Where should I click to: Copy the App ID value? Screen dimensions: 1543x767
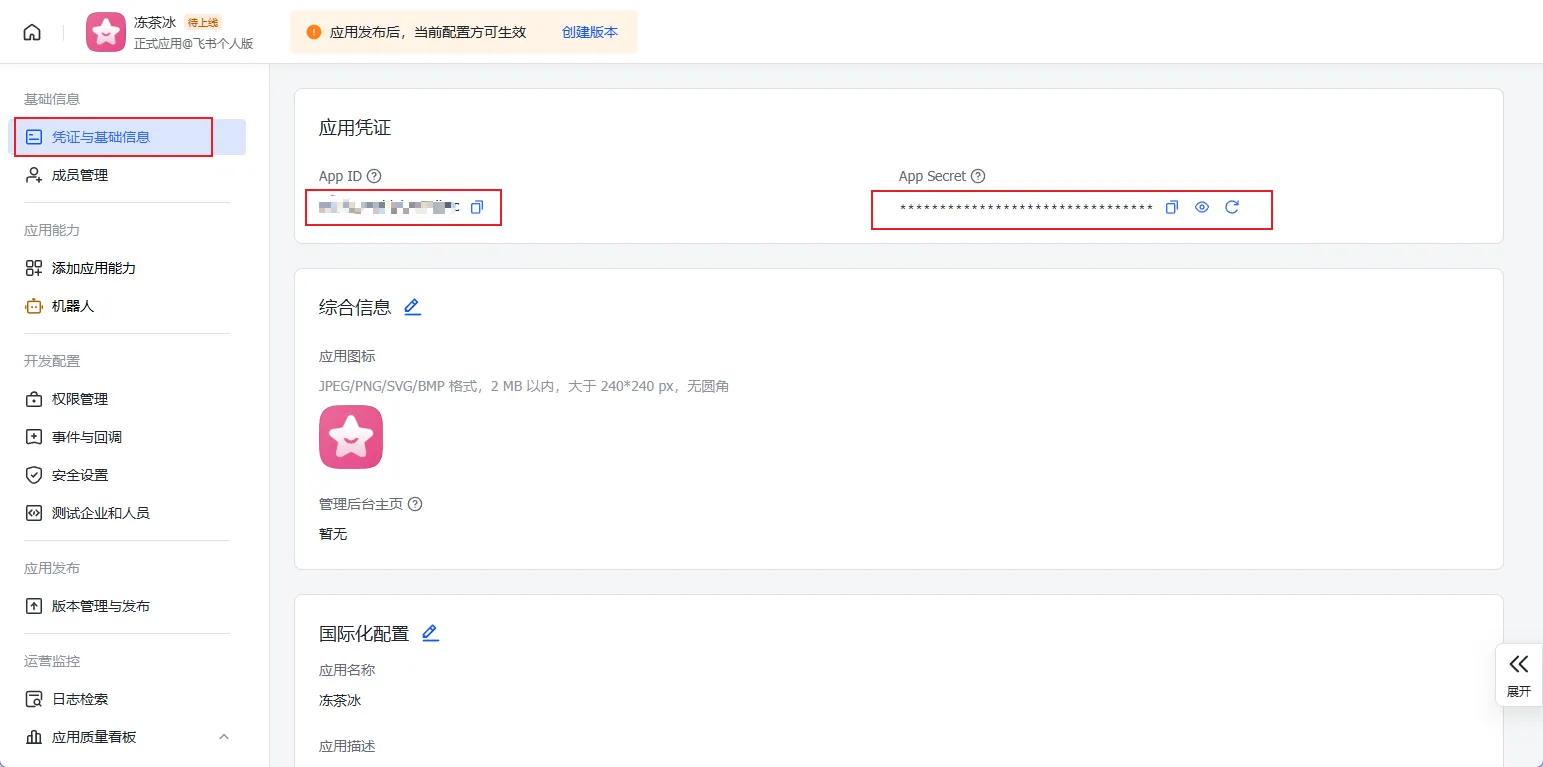[x=477, y=207]
